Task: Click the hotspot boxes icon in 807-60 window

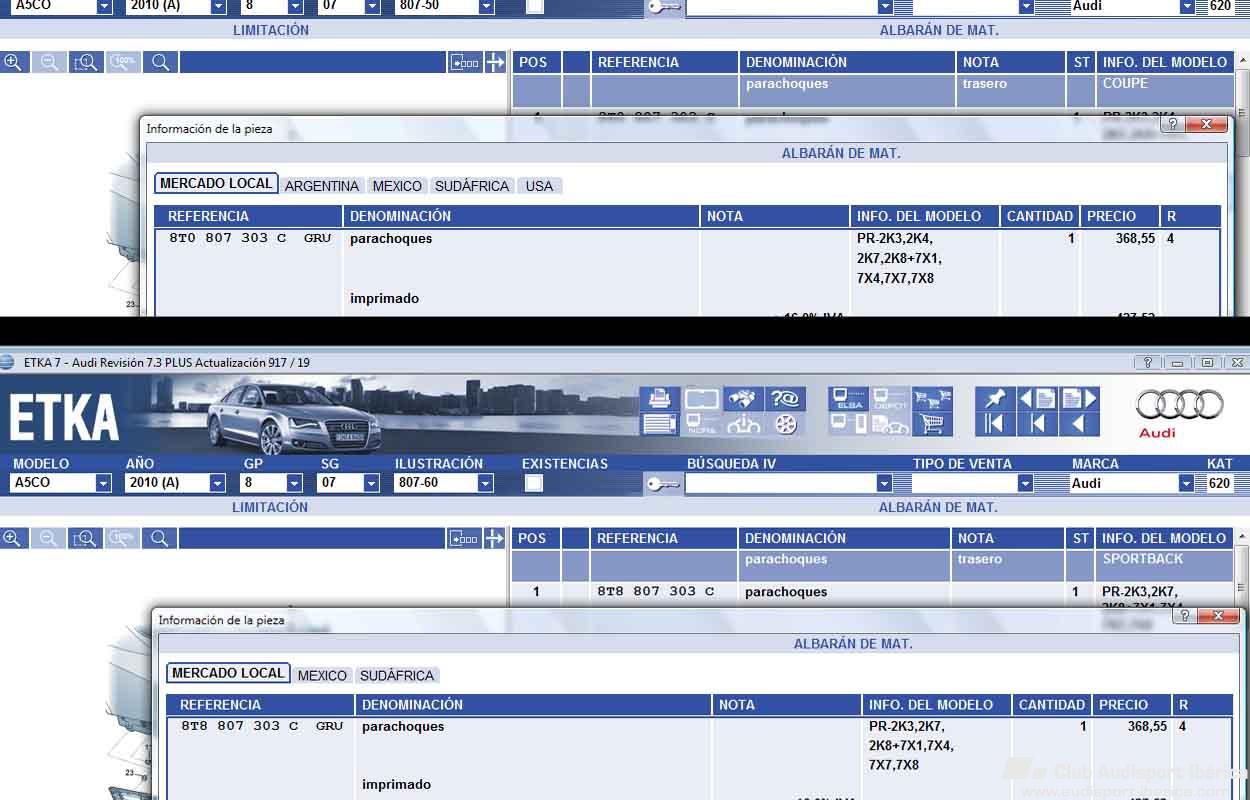Action: [x=464, y=538]
